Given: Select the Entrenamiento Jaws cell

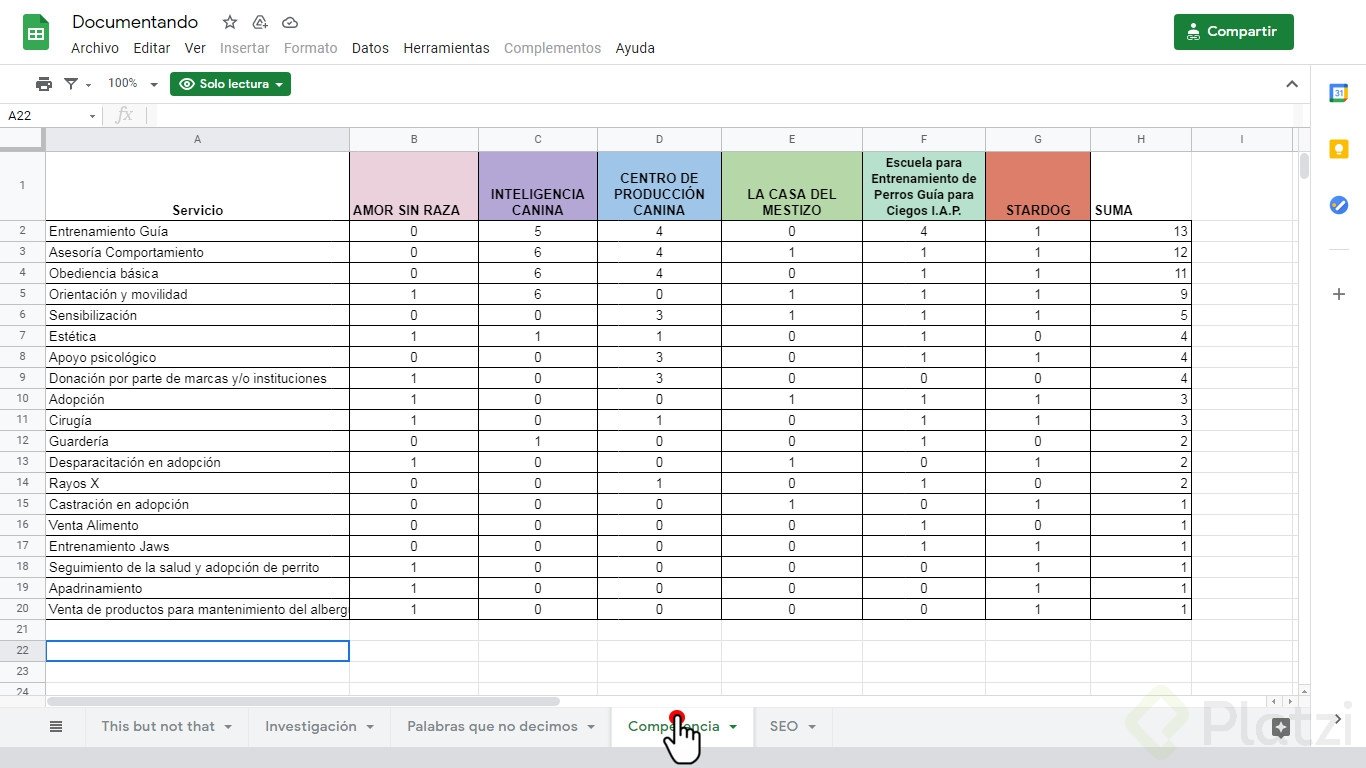Looking at the screenshot, I should pyautogui.click(x=197, y=546).
